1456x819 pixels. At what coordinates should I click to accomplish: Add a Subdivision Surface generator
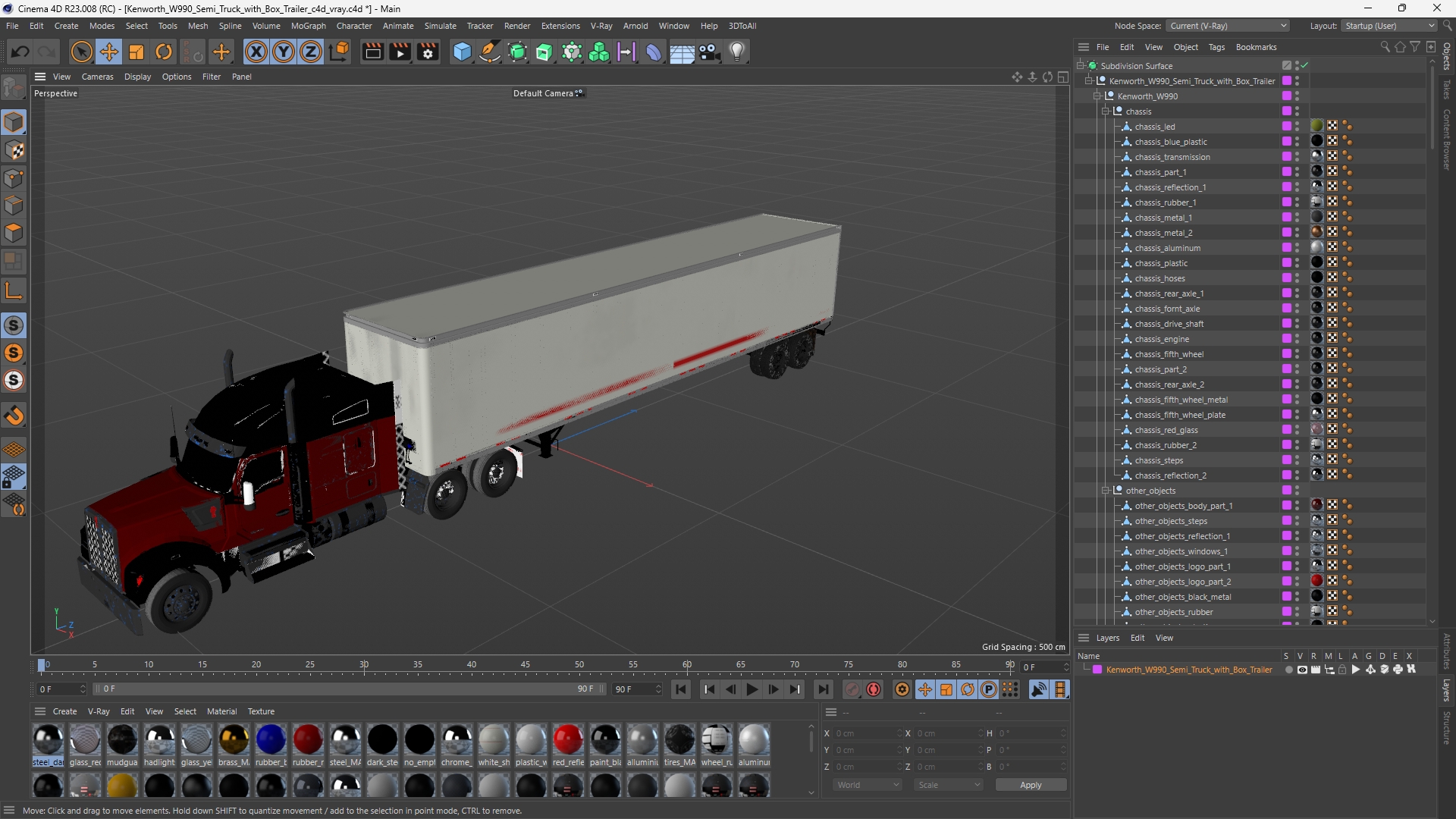(518, 52)
